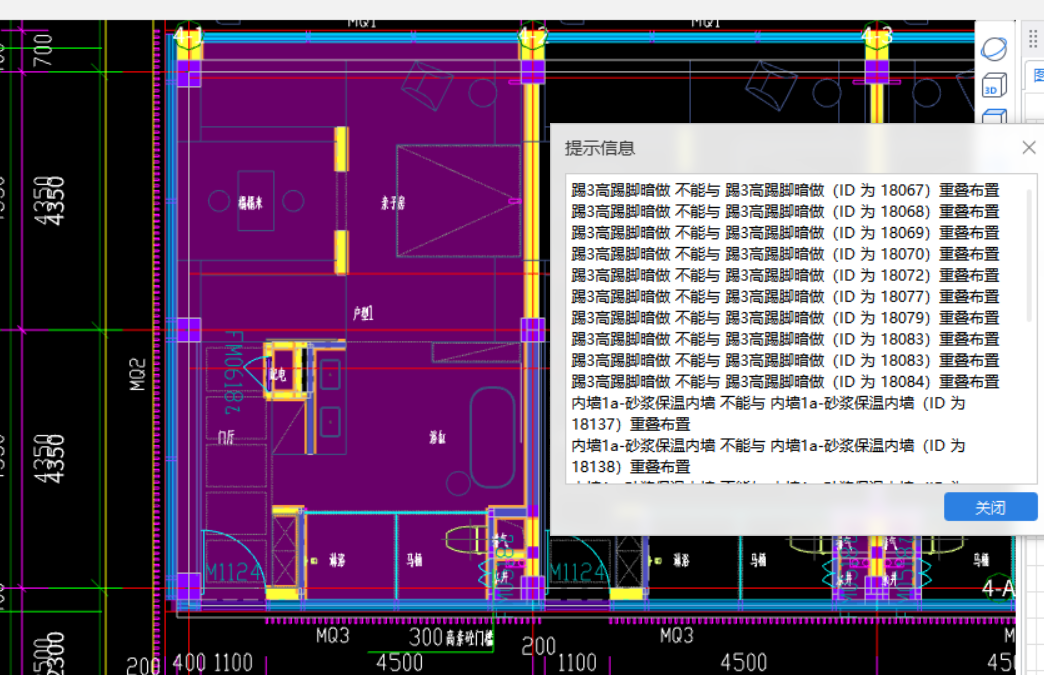Click the FM0618乙 door label in the drawing
This screenshot has width=1044, height=675.
(233, 373)
